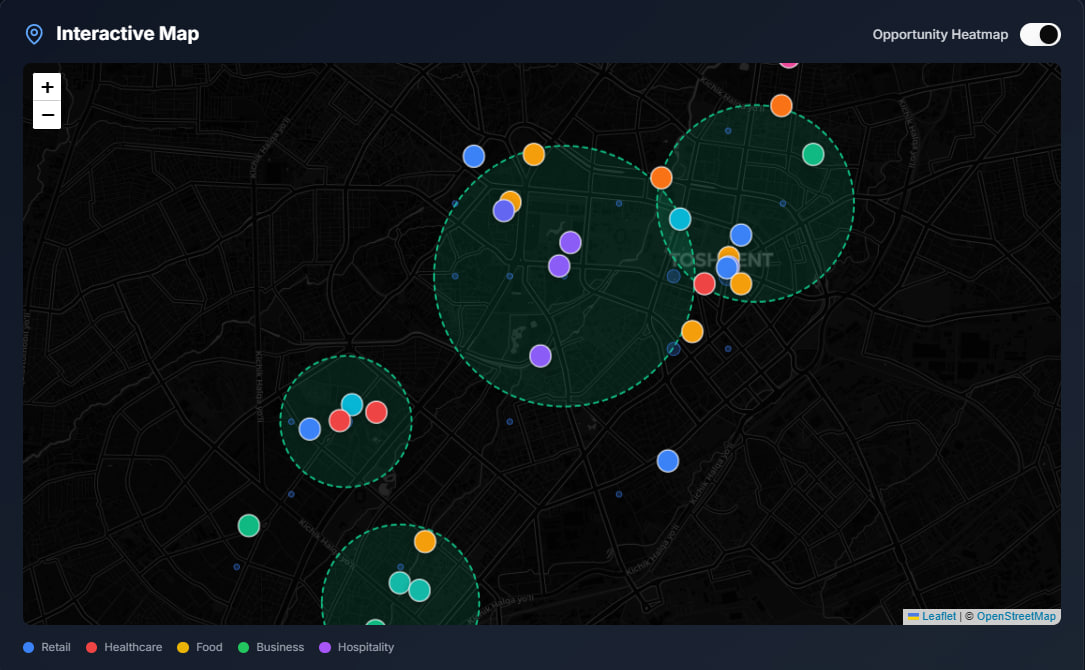Click the Food legend color dot
1085x670 pixels.
coord(183,647)
